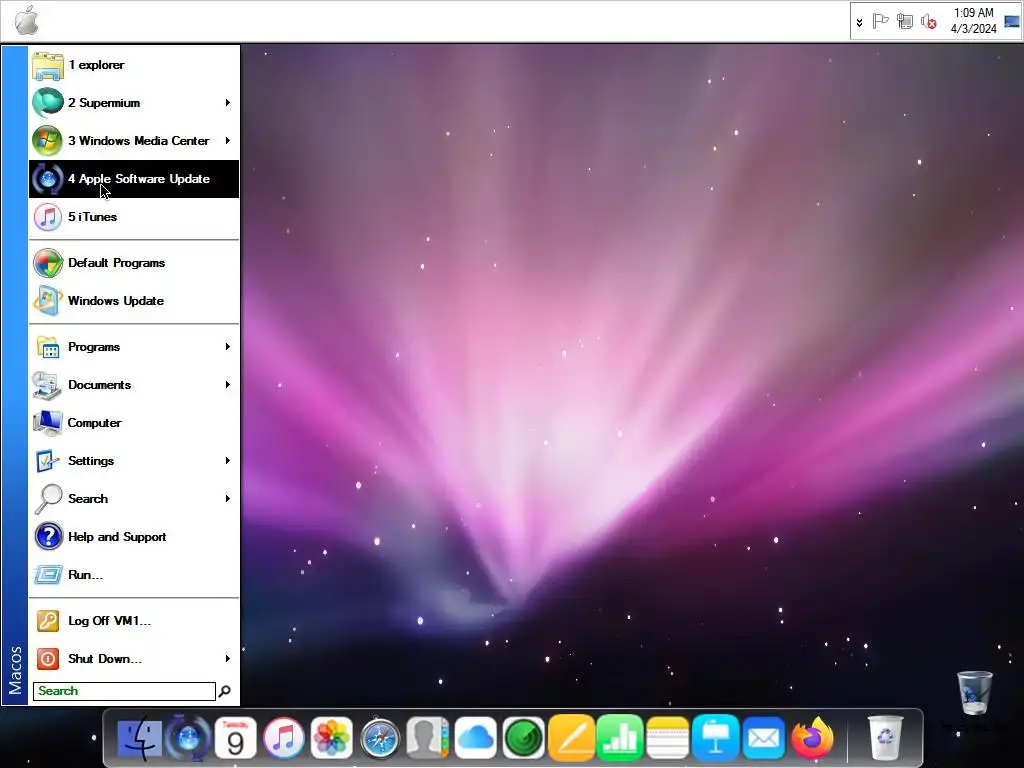Screen dimensions: 1024x768
Task: Open Mail envelope icon in dock
Action: (763, 738)
